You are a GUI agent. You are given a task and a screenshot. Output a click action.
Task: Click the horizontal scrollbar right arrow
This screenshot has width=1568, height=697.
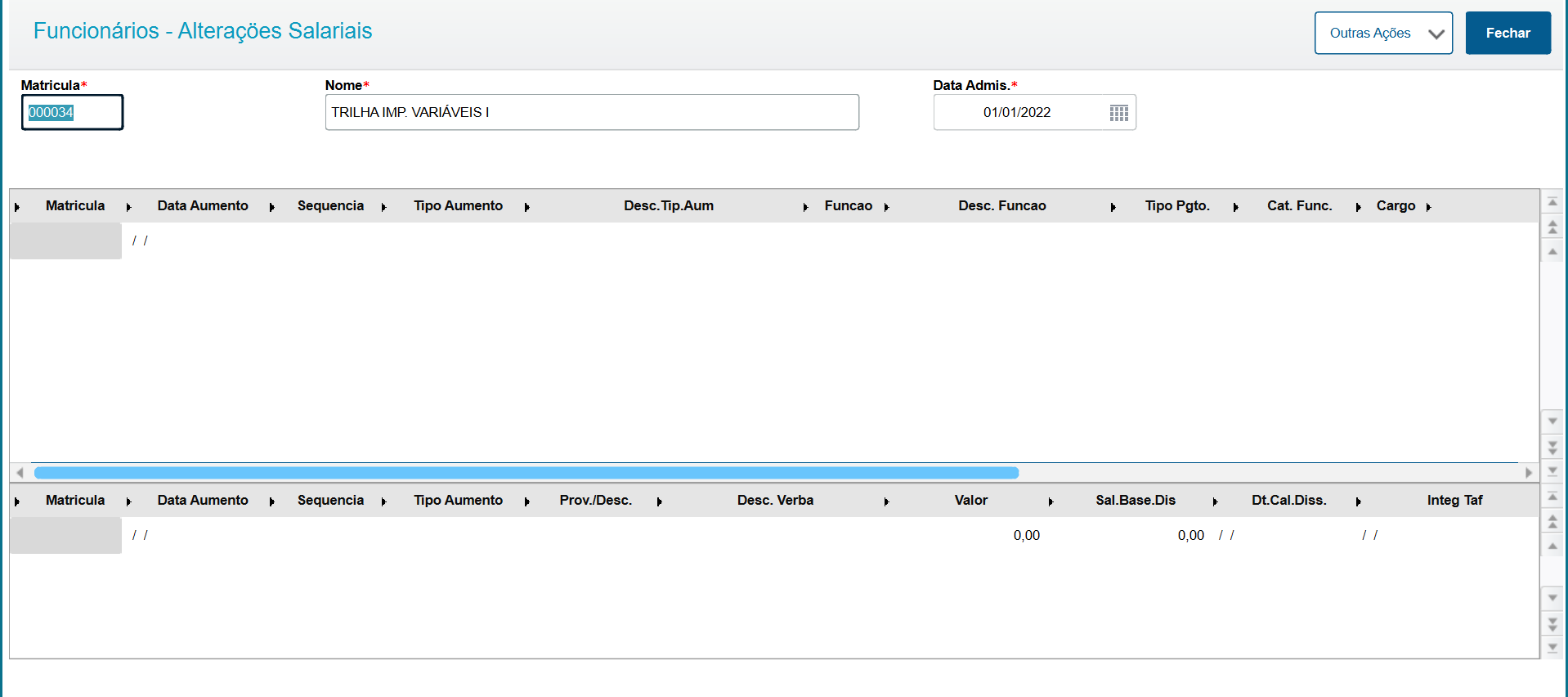(1529, 473)
